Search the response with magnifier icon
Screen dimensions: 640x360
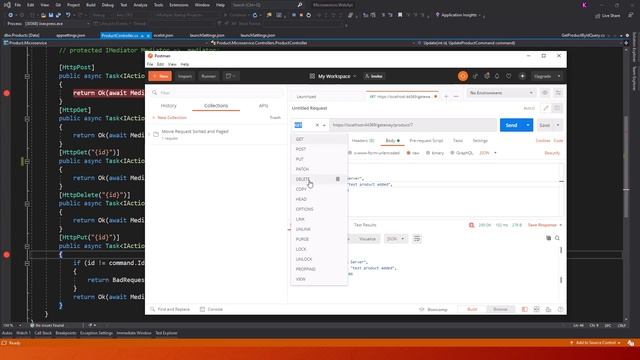557,238
